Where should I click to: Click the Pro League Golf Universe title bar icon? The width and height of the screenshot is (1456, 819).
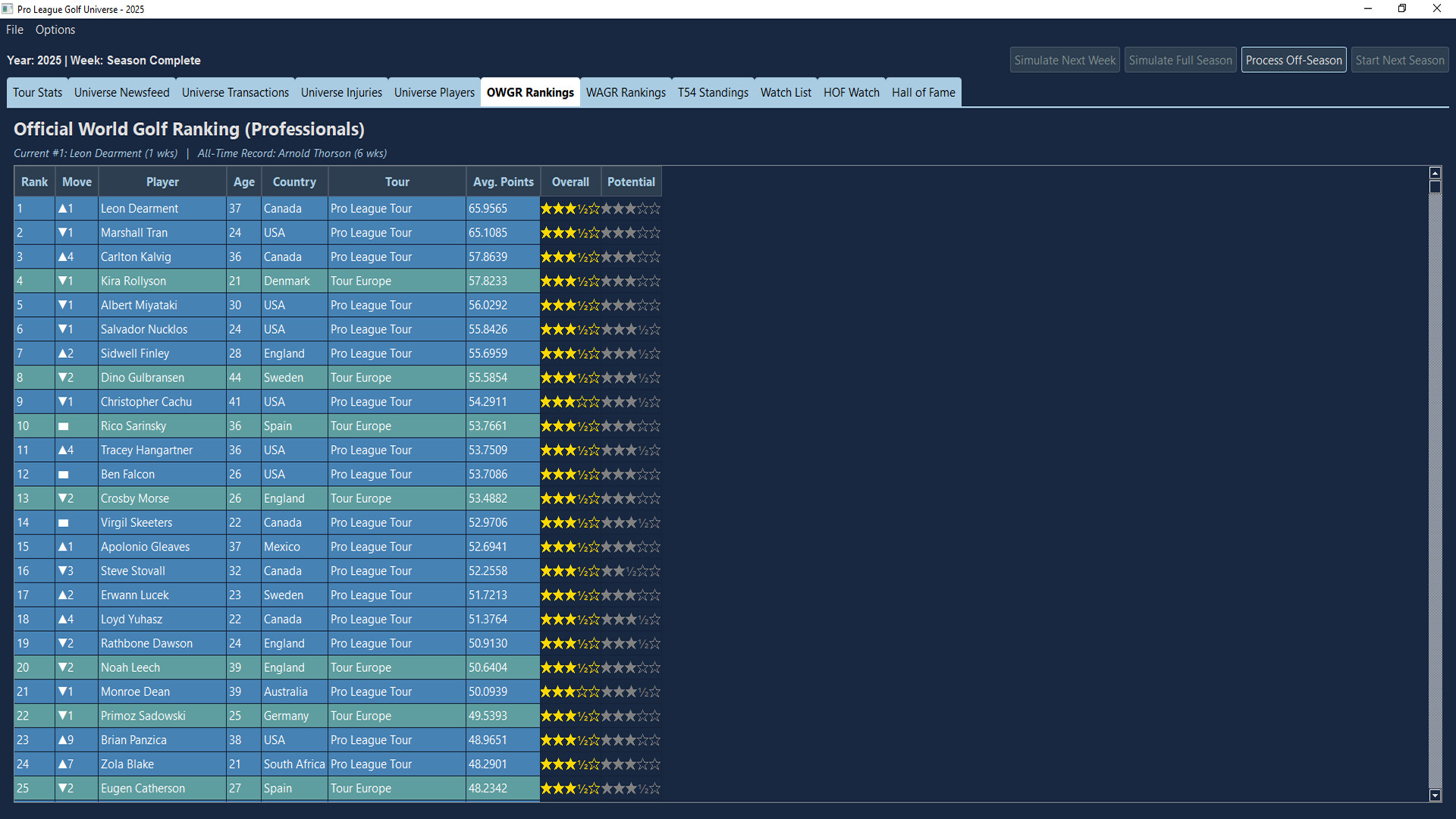(x=8, y=8)
